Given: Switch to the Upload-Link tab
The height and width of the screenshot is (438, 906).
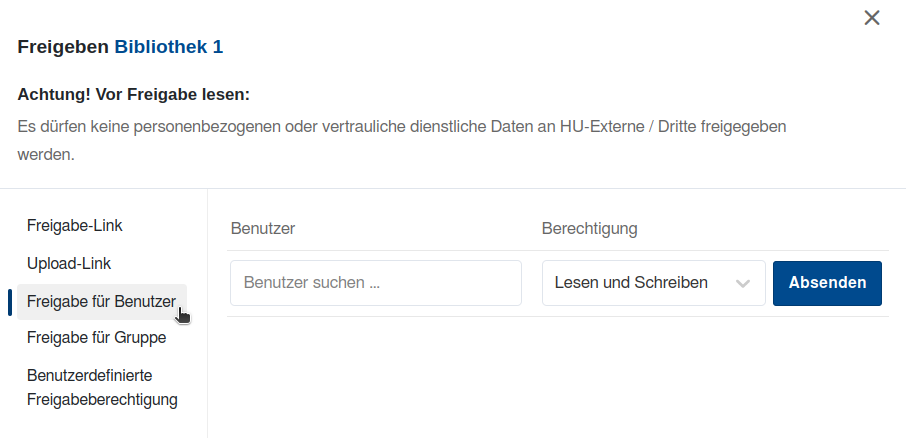Looking at the screenshot, I should click(69, 263).
